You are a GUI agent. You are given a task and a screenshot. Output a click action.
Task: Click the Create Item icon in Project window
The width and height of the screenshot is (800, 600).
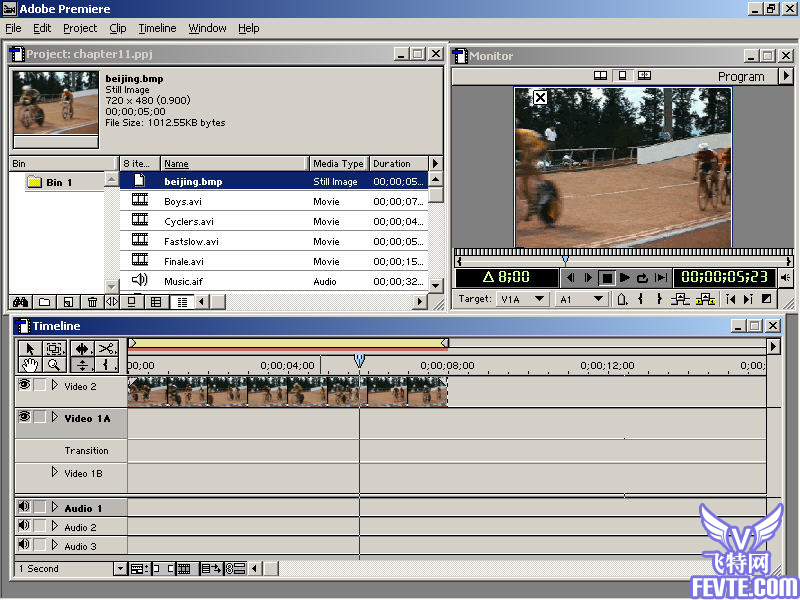click(x=68, y=302)
